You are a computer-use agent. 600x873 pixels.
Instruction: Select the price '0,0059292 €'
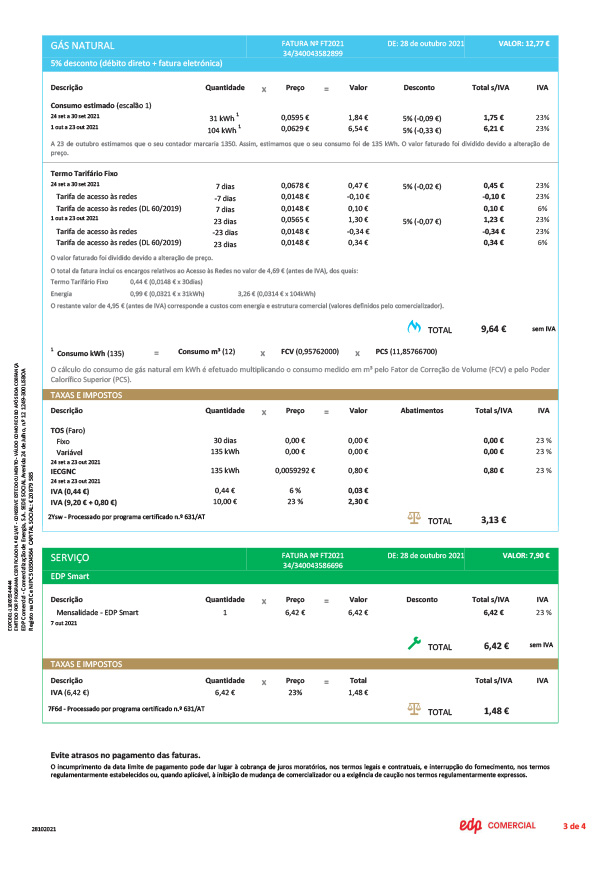295,470
